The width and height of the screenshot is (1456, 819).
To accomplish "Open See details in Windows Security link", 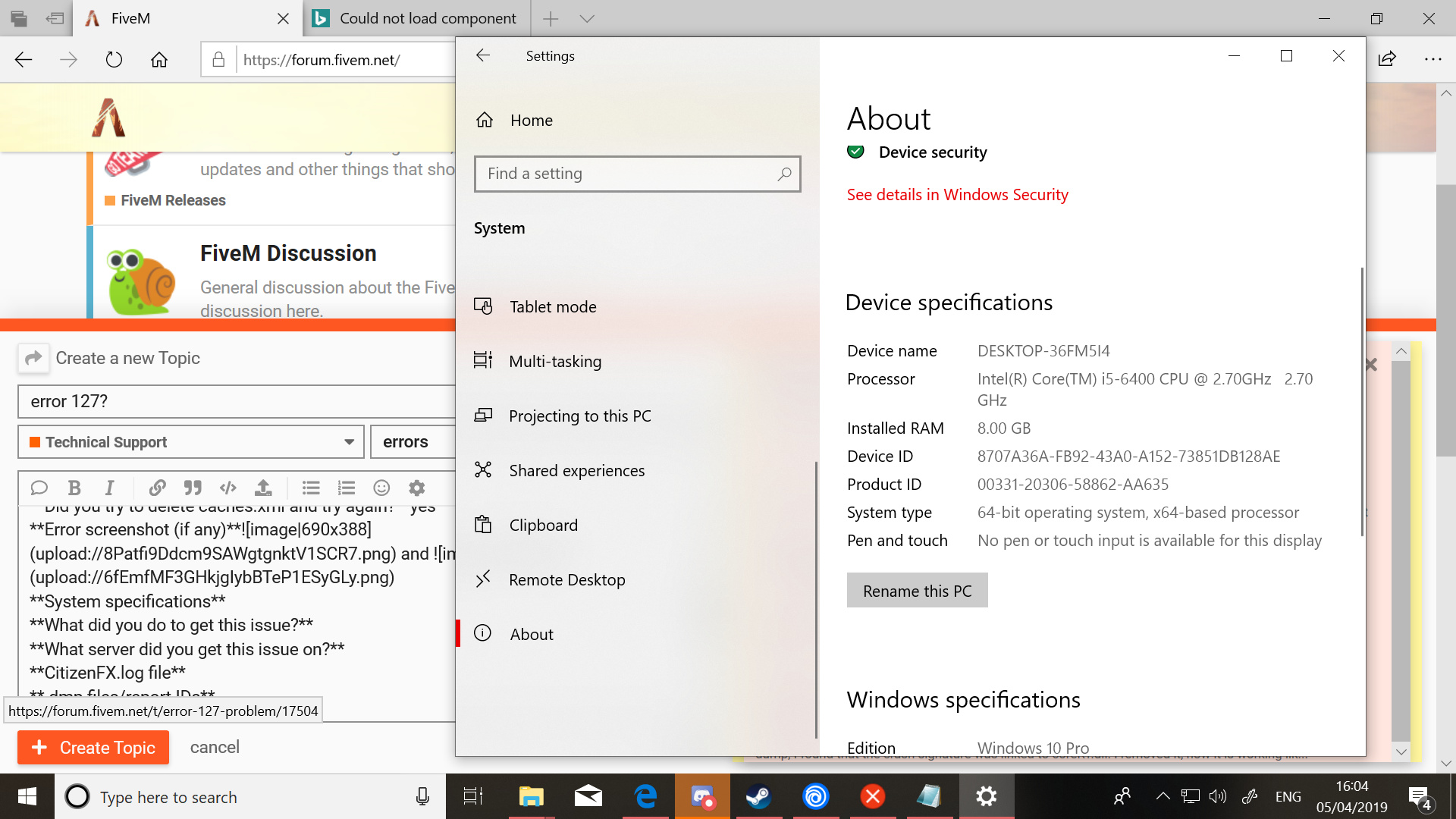I will pyautogui.click(x=957, y=195).
